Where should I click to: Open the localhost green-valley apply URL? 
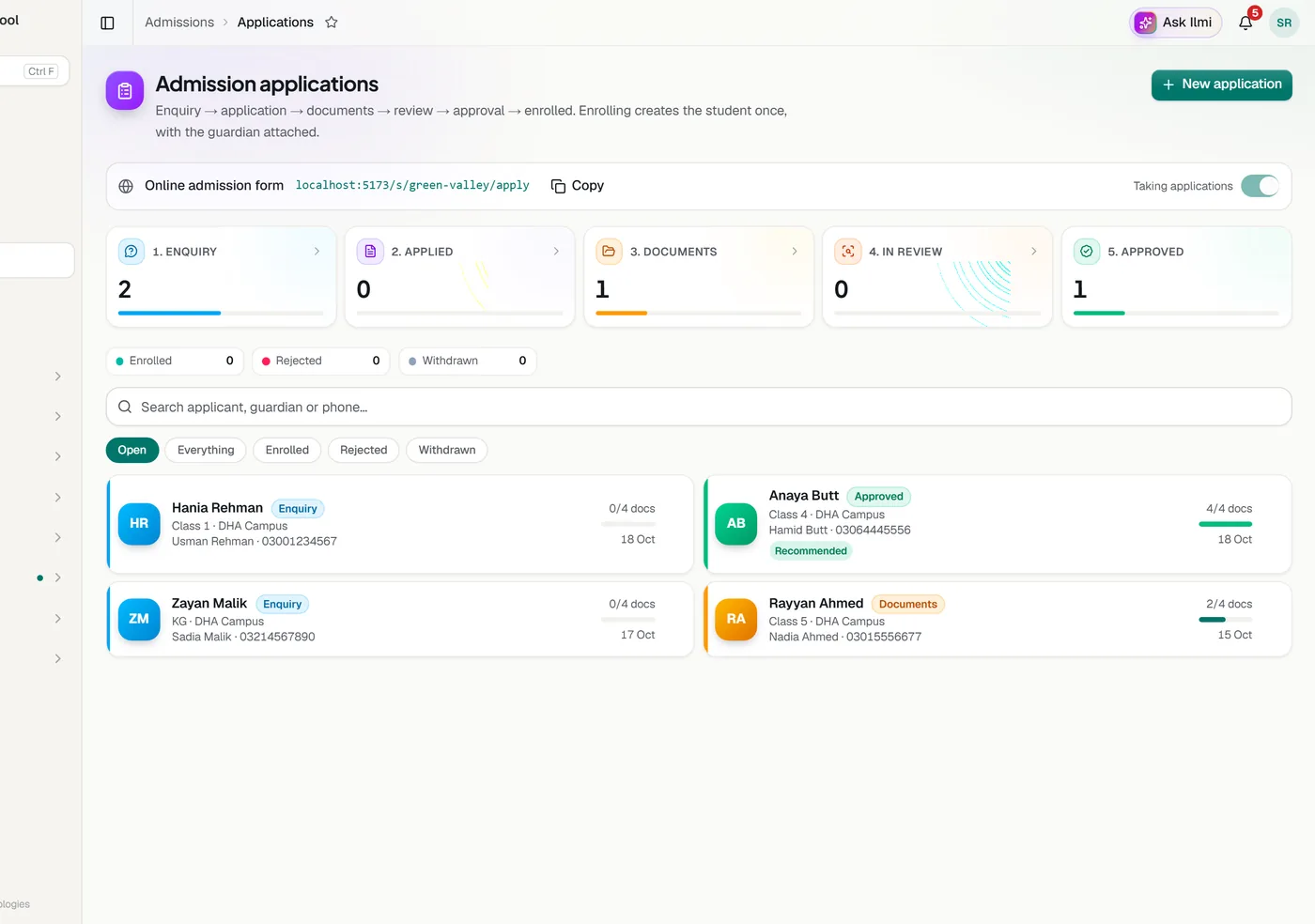click(x=412, y=186)
